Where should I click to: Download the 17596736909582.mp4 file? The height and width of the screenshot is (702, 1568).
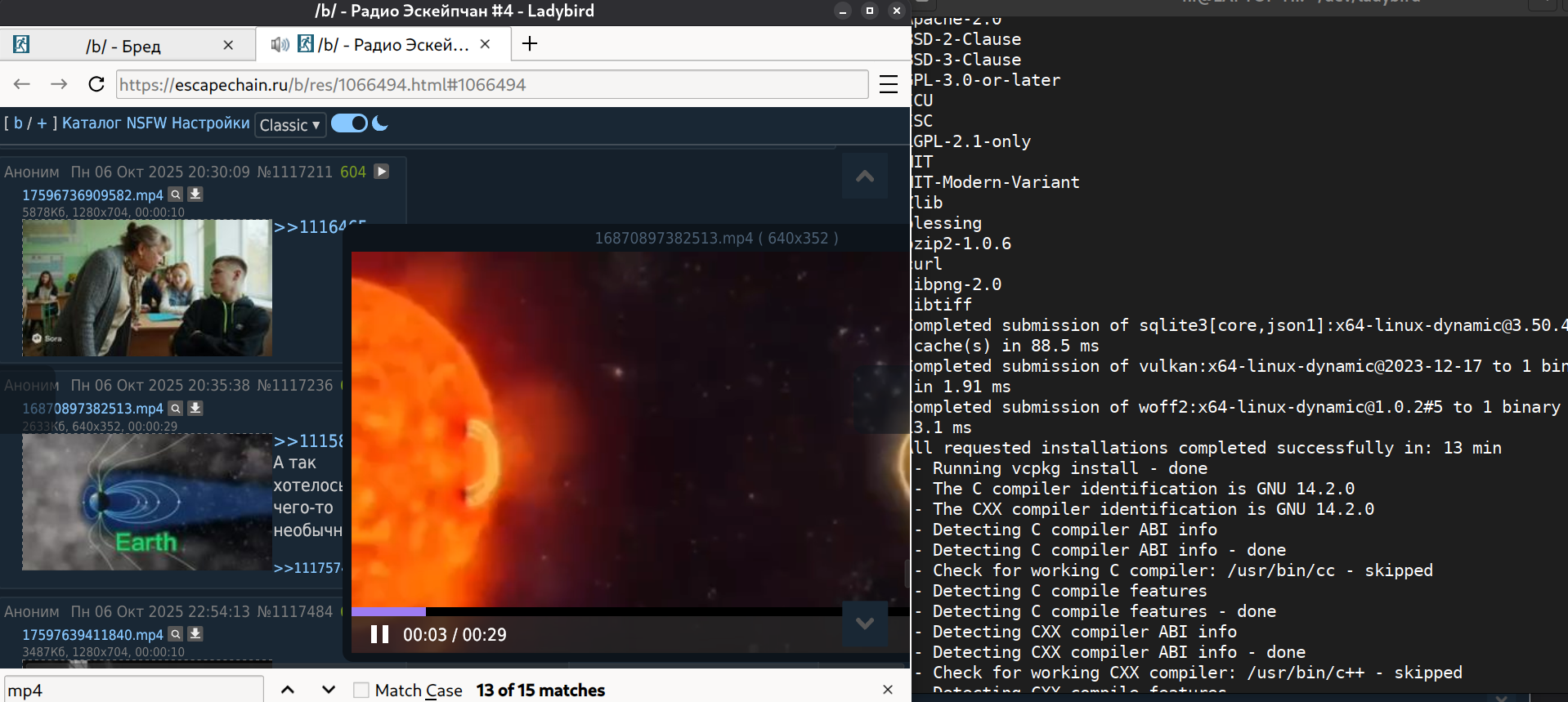[x=195, y=195]
